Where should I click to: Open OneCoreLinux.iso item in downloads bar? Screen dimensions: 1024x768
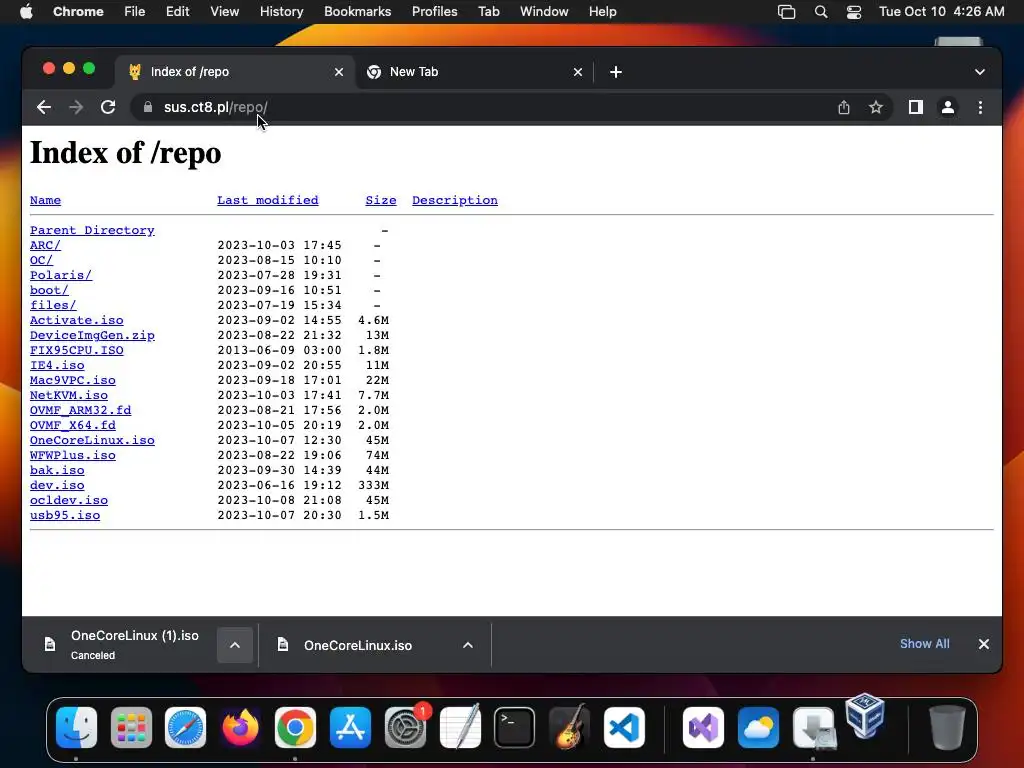pyautogui.click(x=358, y=646)
